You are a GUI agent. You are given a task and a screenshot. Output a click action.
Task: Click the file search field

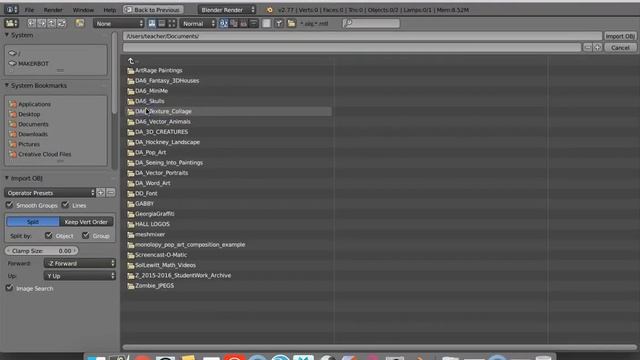coord(371,23)
